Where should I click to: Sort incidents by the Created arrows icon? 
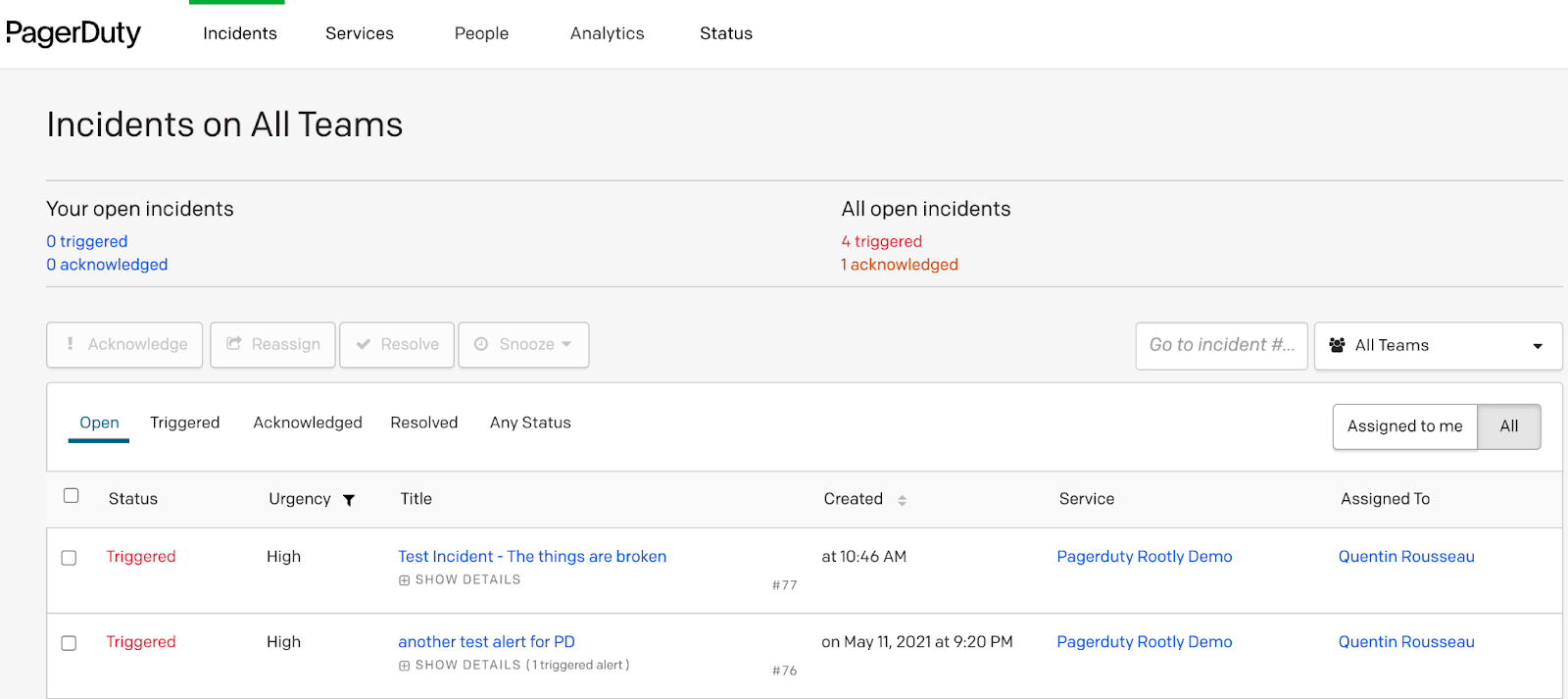point(902,500)
